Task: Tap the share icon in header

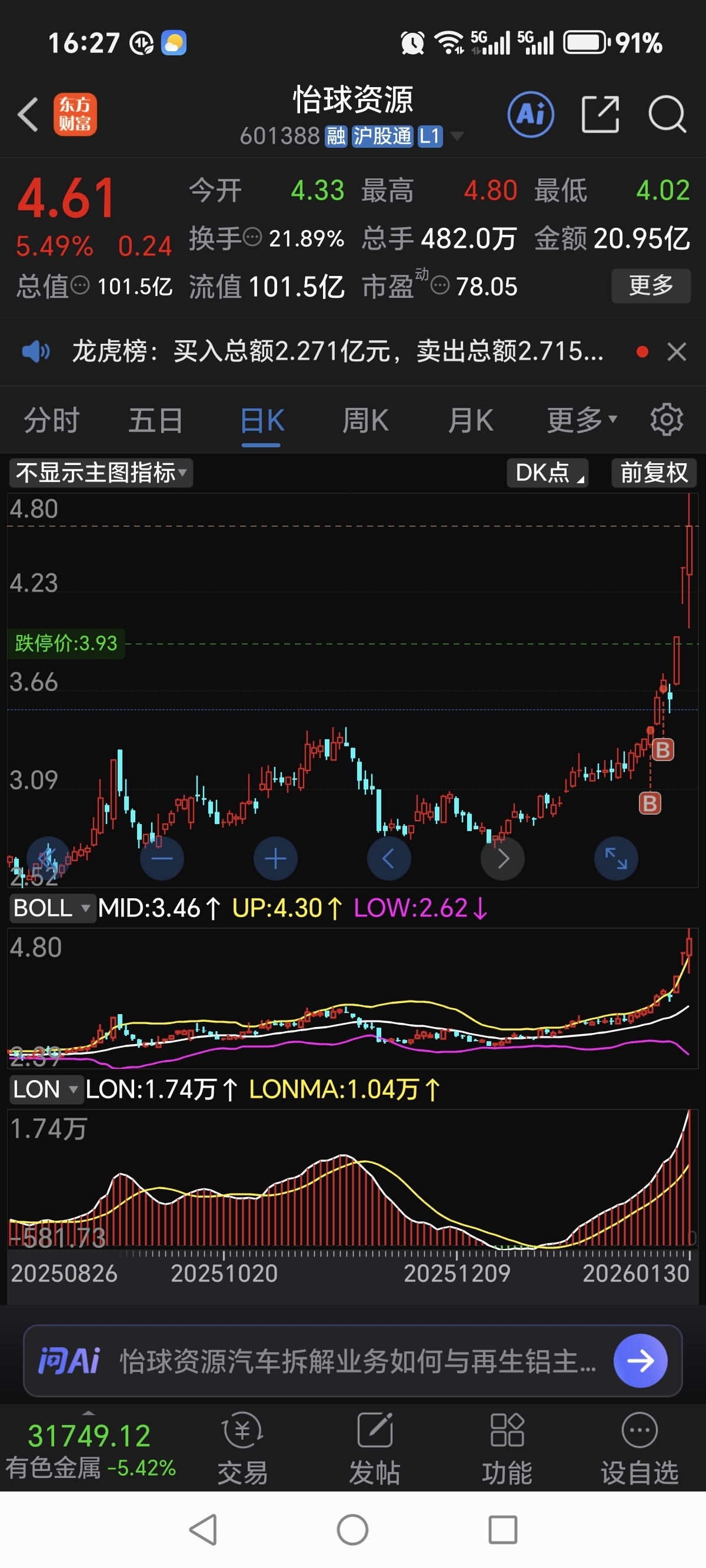Action: [600, 114]
